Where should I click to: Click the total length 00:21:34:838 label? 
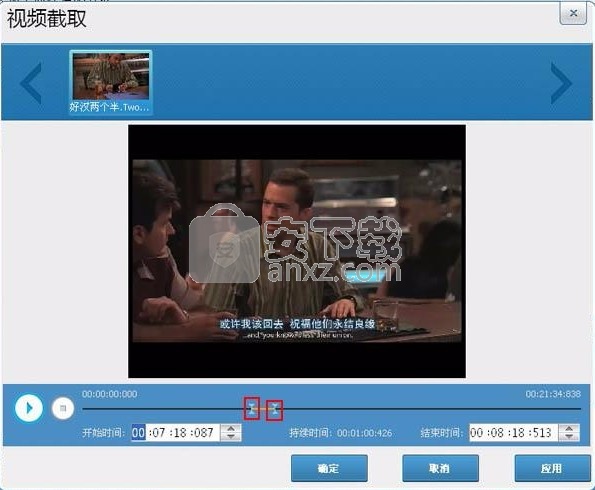(x=553, y=394)
